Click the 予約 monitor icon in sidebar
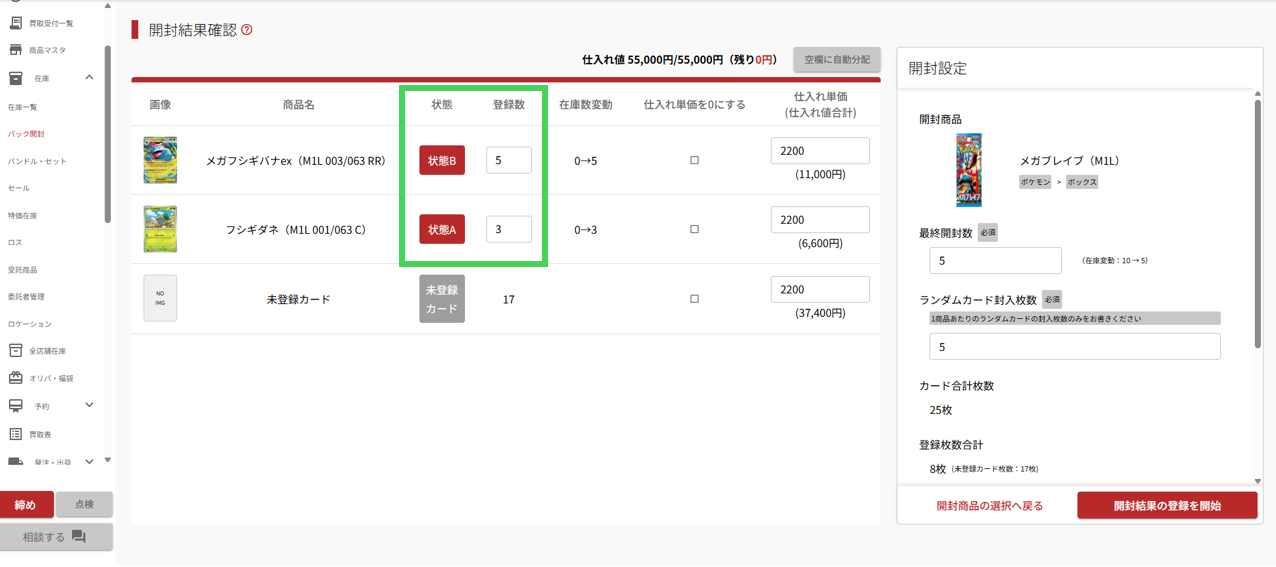This screenshot has height=567, width=1276. tap(15, 406)
